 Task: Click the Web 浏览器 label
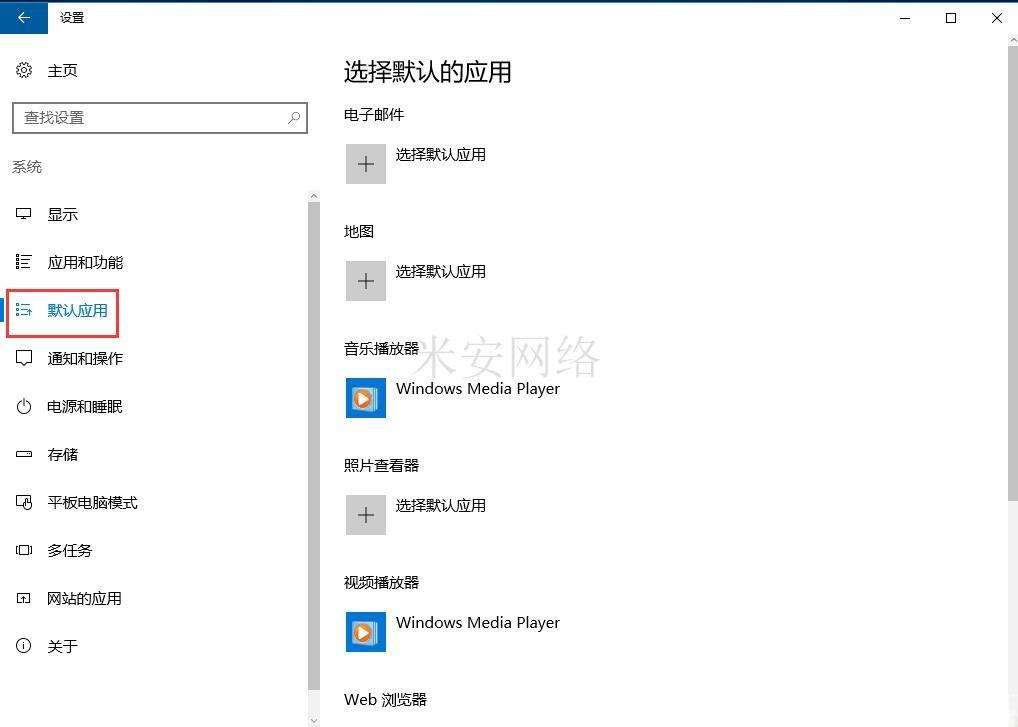pos(385,699)
